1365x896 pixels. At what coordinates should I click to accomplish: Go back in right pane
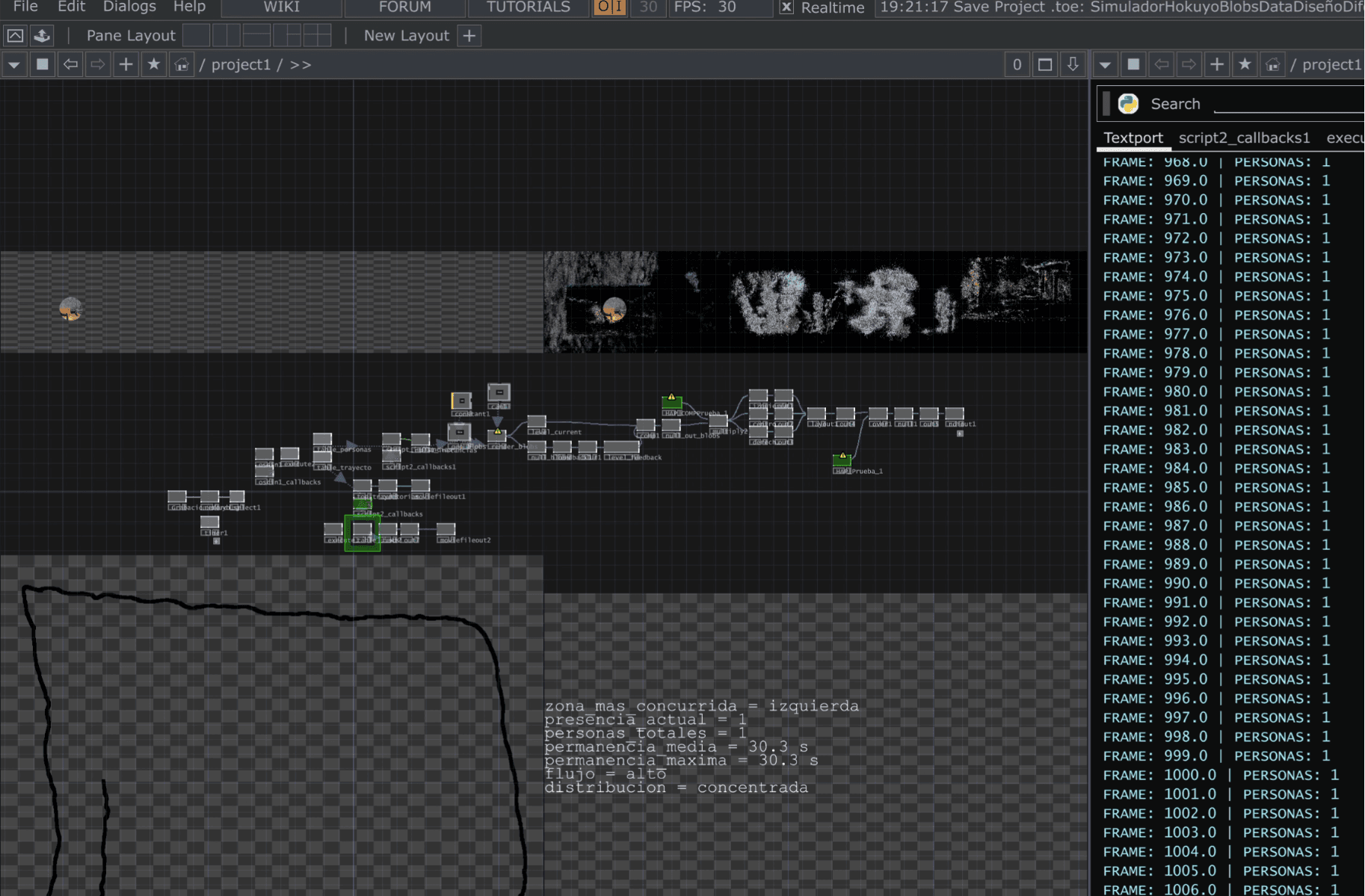click(x=1162, y=64)
